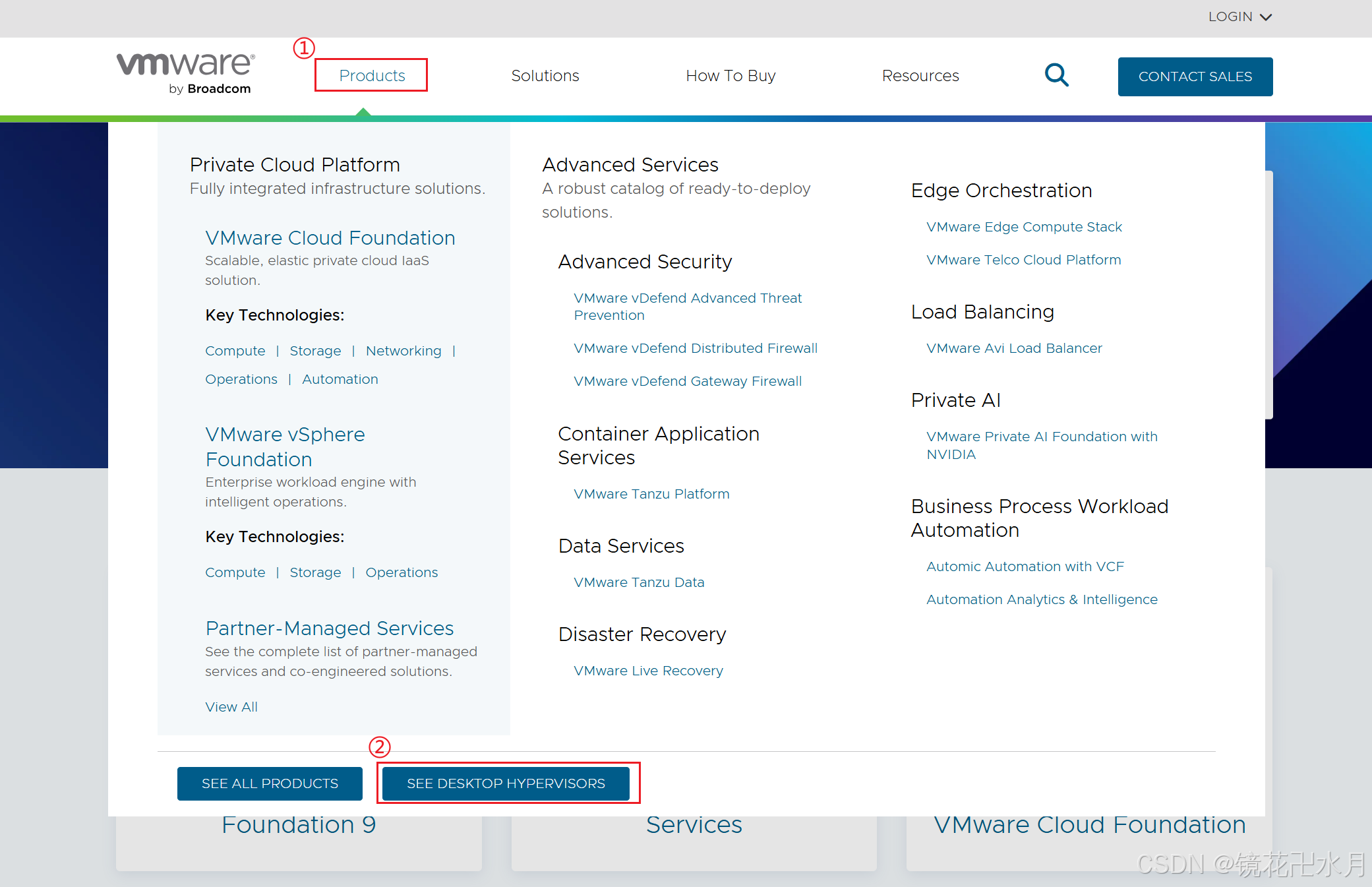Open VMware Cloud Foundation link
This screenshot has height=887, width=1372.
pyautogui.click(x=330, y=237)
